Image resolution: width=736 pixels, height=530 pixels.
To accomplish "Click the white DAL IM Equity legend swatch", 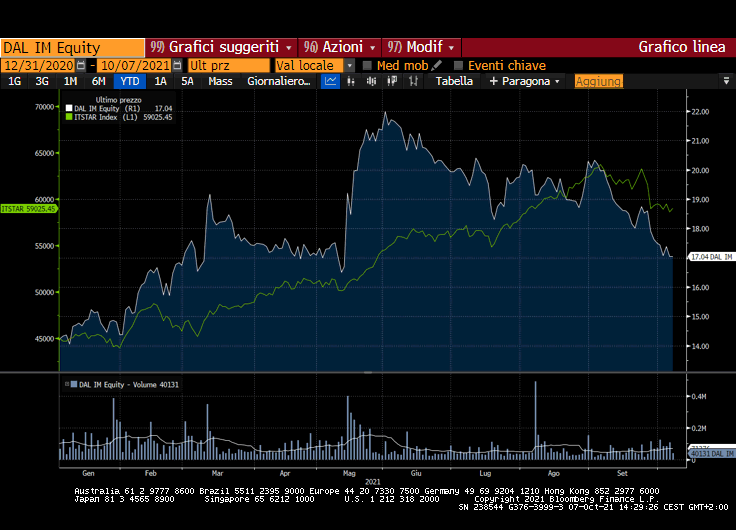I will tap(68, 108).
